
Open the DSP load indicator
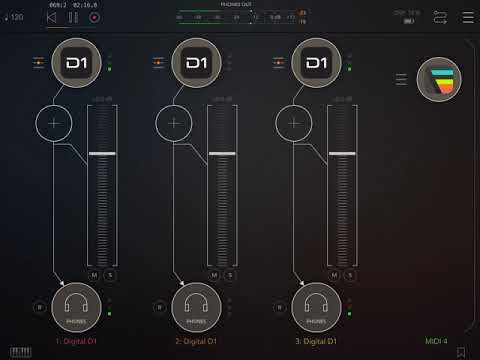pos(408,17)
